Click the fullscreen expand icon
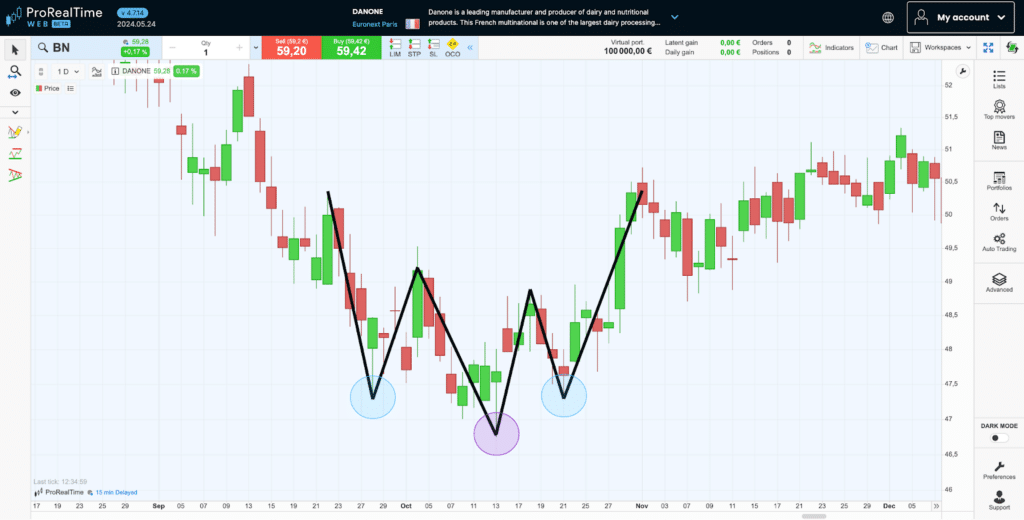 click(x=987, y=48)
